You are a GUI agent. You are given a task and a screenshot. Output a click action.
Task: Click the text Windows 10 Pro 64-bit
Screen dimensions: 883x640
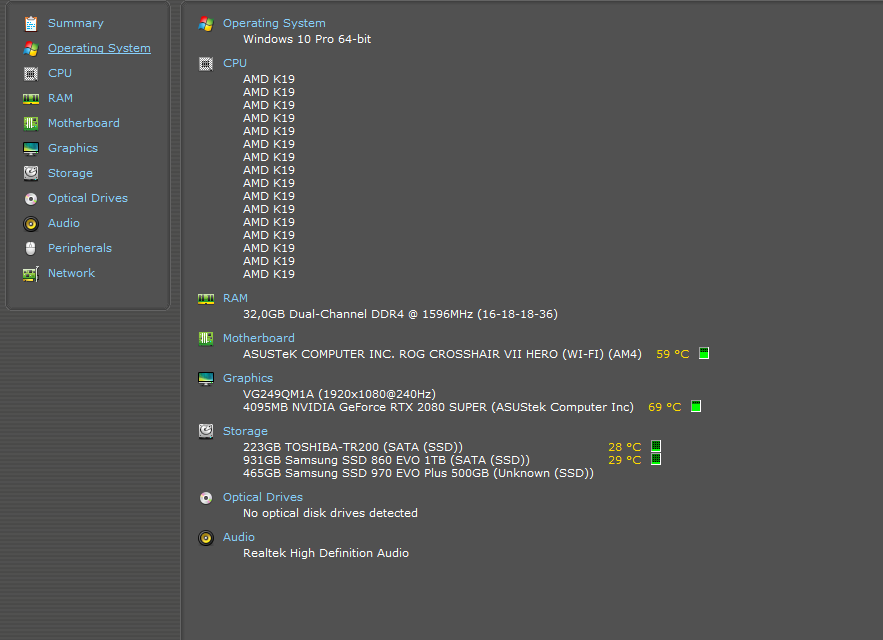click(x=307, y=39)
